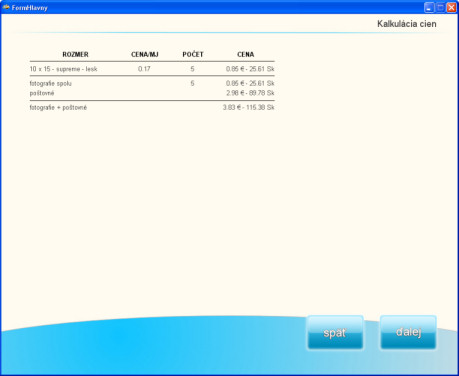Click the "poštovné" row label
Viewport: 459px width, 376px height.
(x=42, y=93)
